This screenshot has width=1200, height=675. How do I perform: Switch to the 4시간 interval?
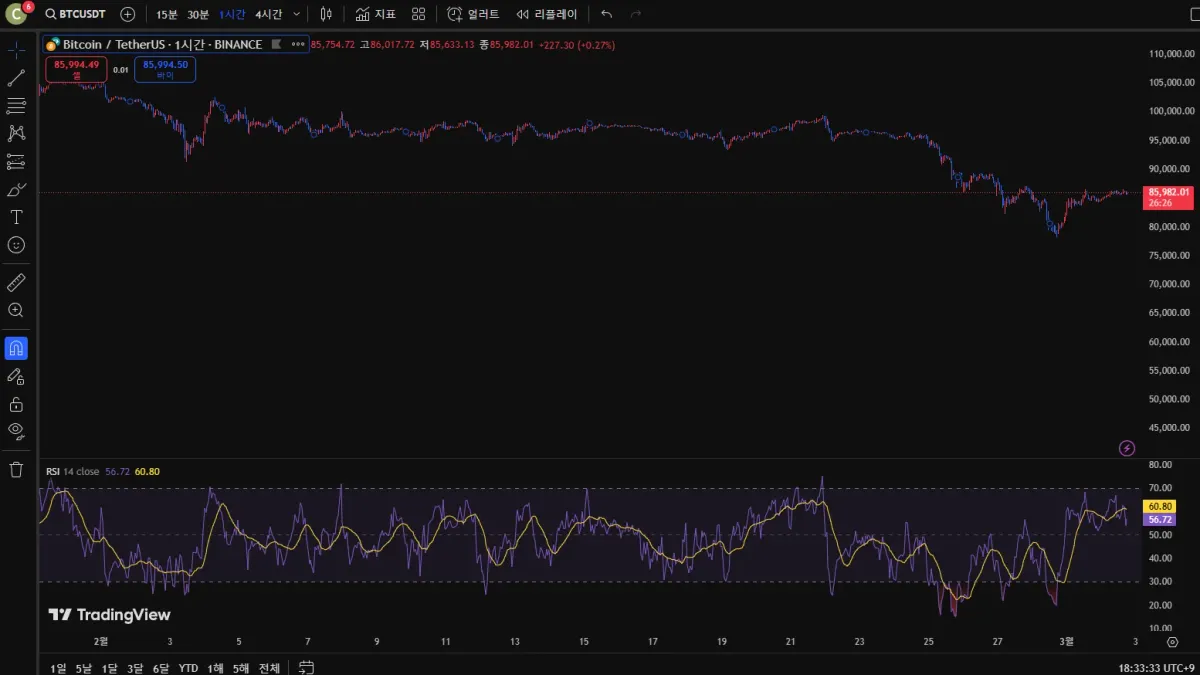(268, 14)
